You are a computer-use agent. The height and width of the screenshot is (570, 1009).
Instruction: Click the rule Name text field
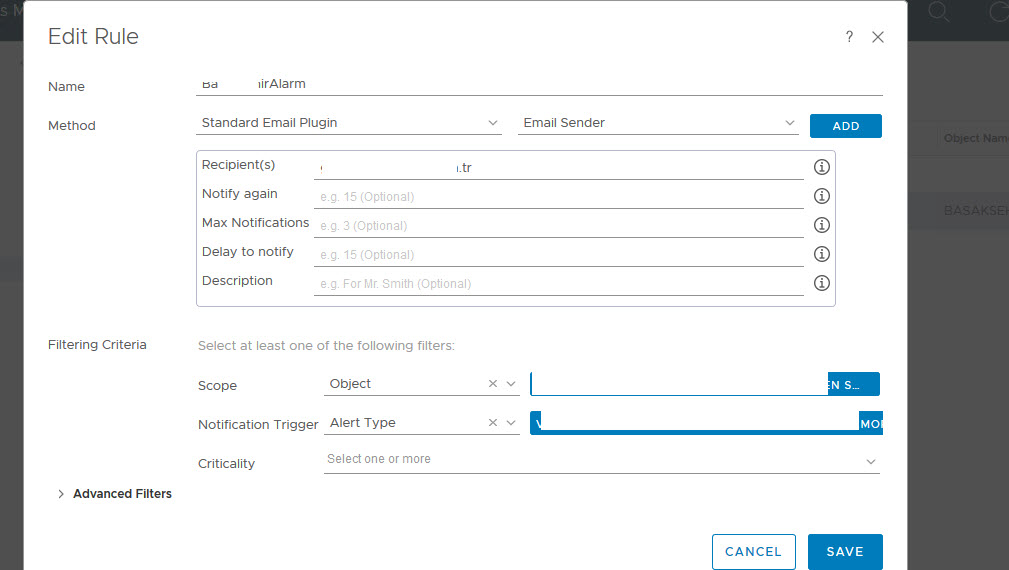click(540, 85)
